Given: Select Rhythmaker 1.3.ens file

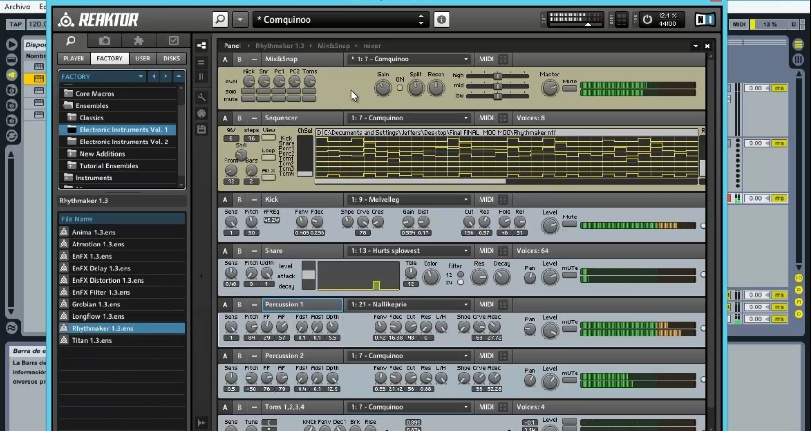Looking at the screenshot, I should [x=122, y=328].
